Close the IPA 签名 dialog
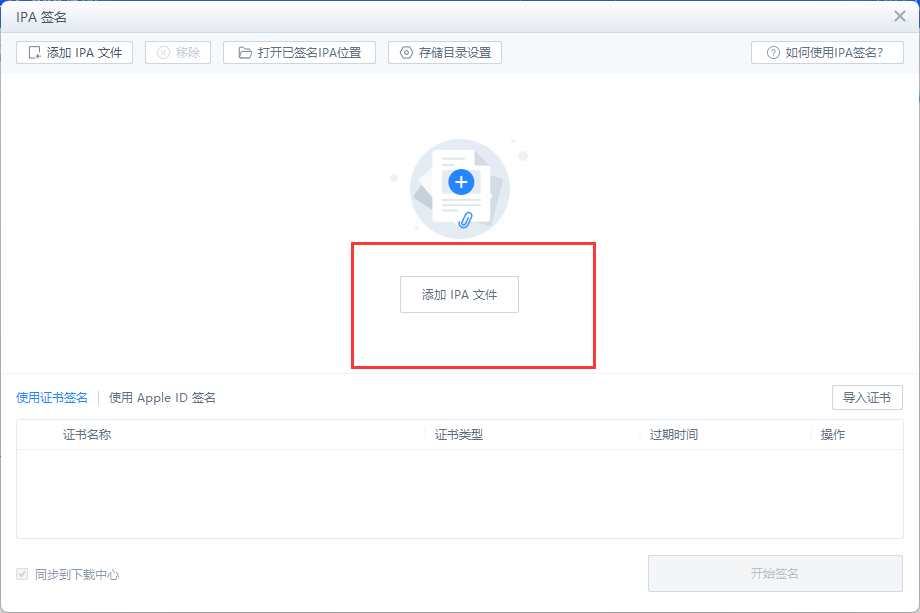This screenshot has height=613, width=920. (x=899, y=16)
